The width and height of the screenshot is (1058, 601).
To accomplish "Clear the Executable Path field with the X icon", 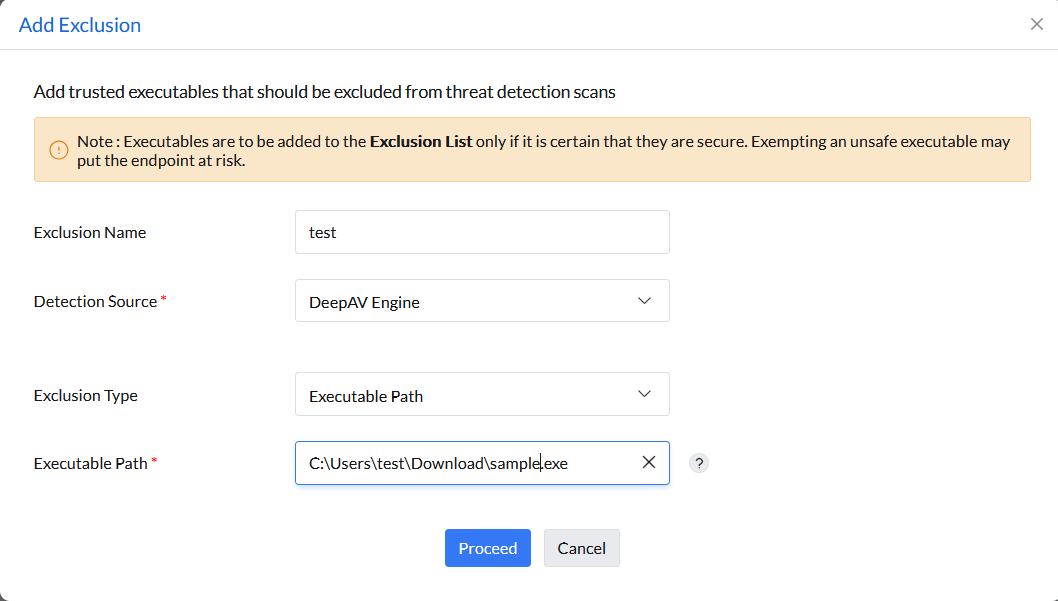I will click(648, 462).
